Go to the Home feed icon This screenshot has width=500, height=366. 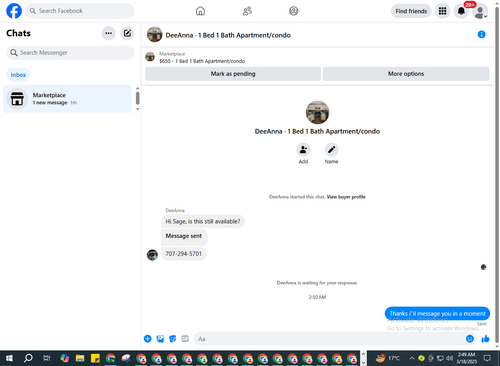point(200,11)
